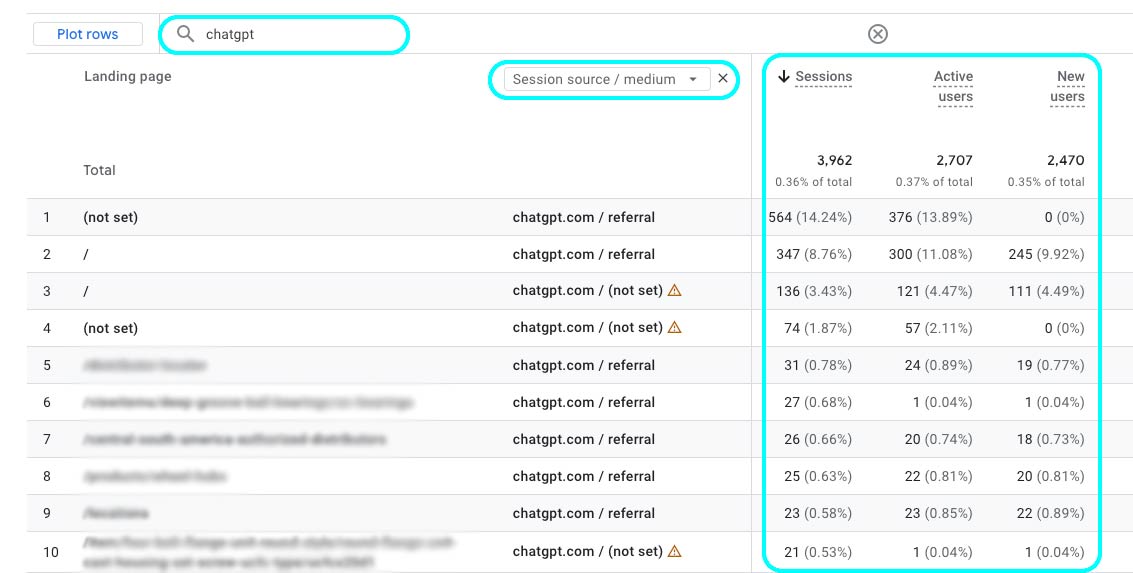
Task: Remove the Session source / medium dimension
Action: point(723,79)
